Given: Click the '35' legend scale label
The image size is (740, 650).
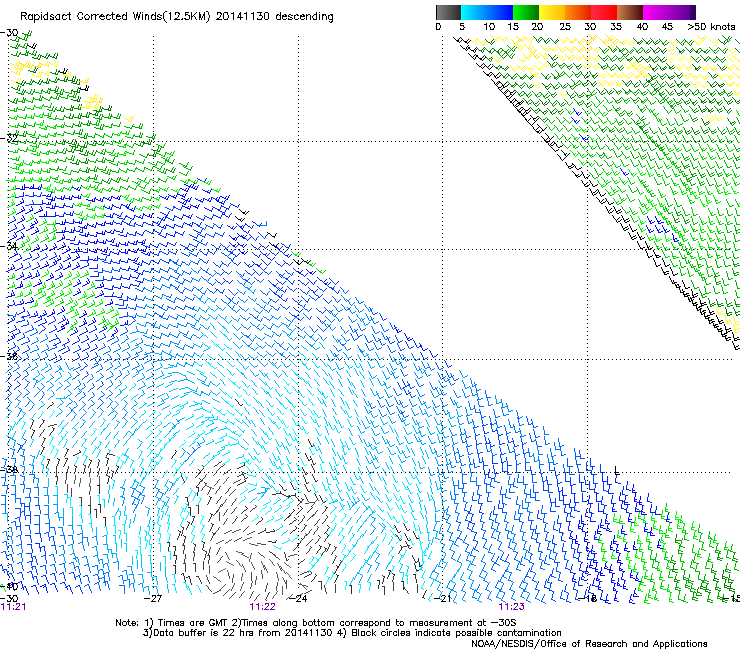Looking at the screenshot, I should coord(615,27).
